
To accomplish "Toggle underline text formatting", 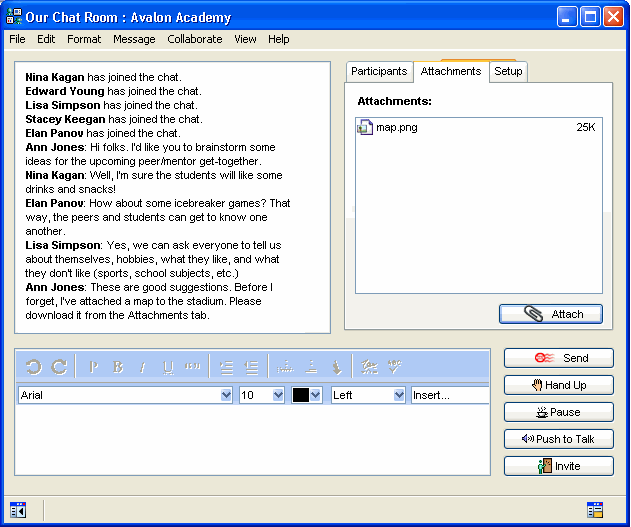I will coord(167,367).
